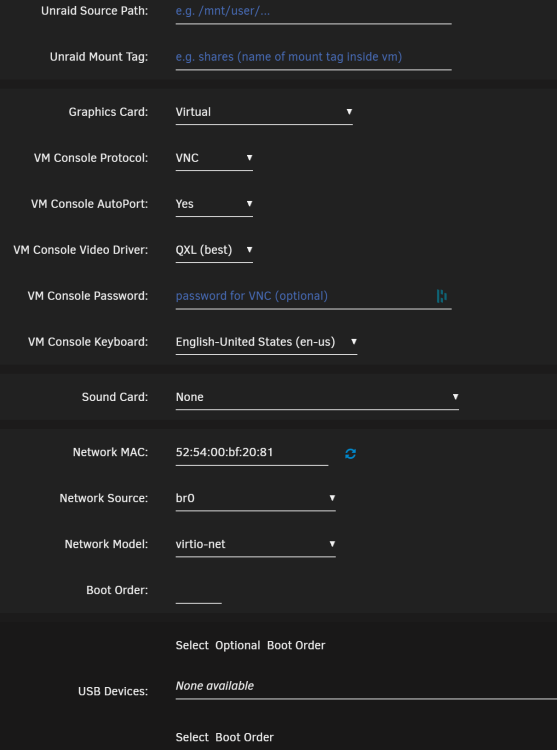Click the Unraid Mount Tag label
557x750 pixels.
click(99, 57)
